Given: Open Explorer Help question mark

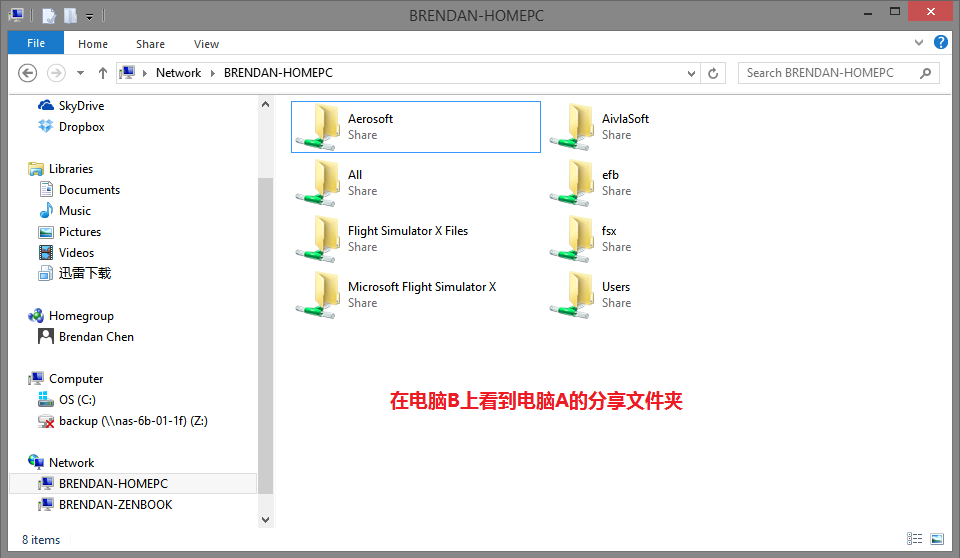Looking at the screenshot, I should point(940,42).
